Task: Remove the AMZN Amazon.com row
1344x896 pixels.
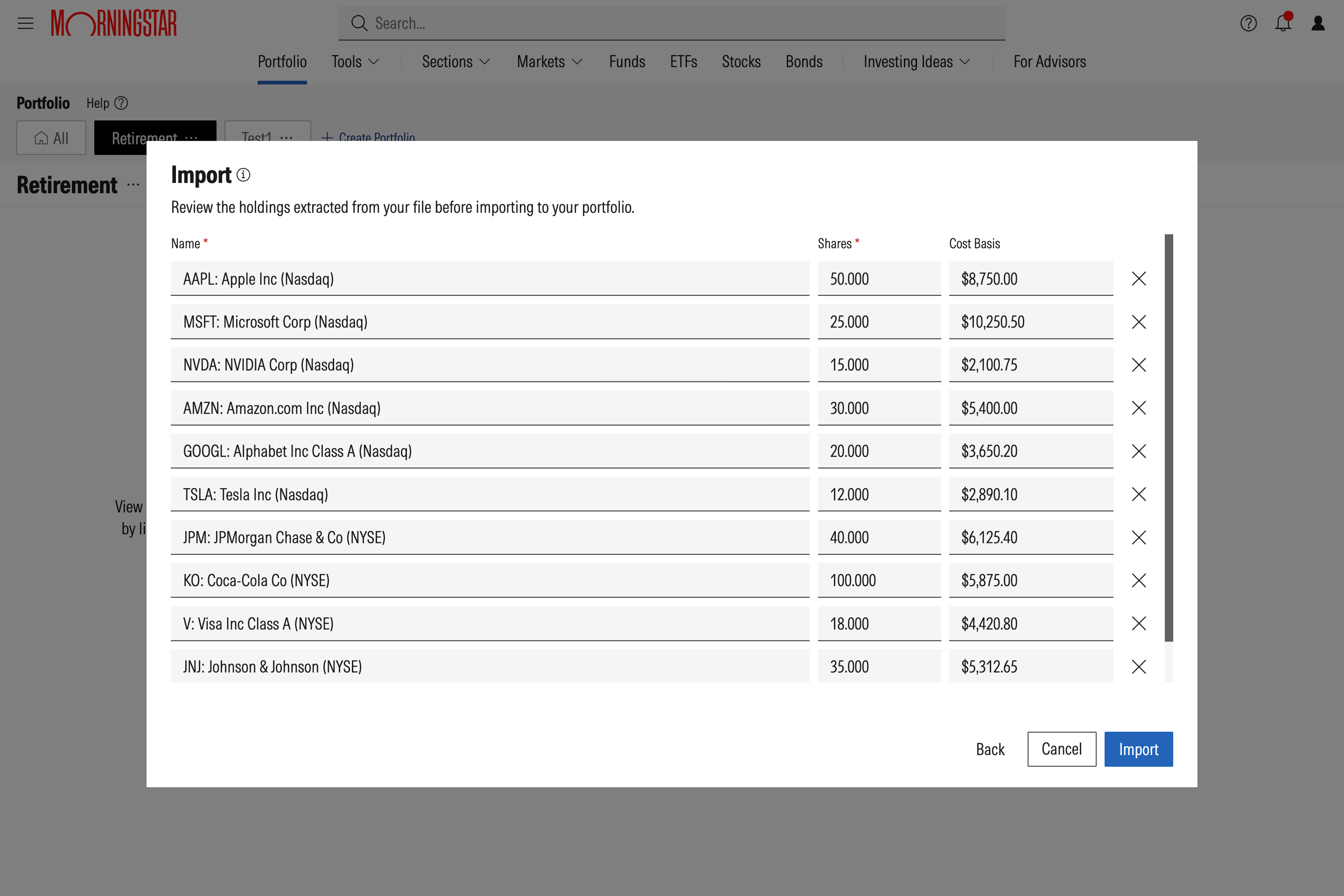Action: click(1139, 408)
